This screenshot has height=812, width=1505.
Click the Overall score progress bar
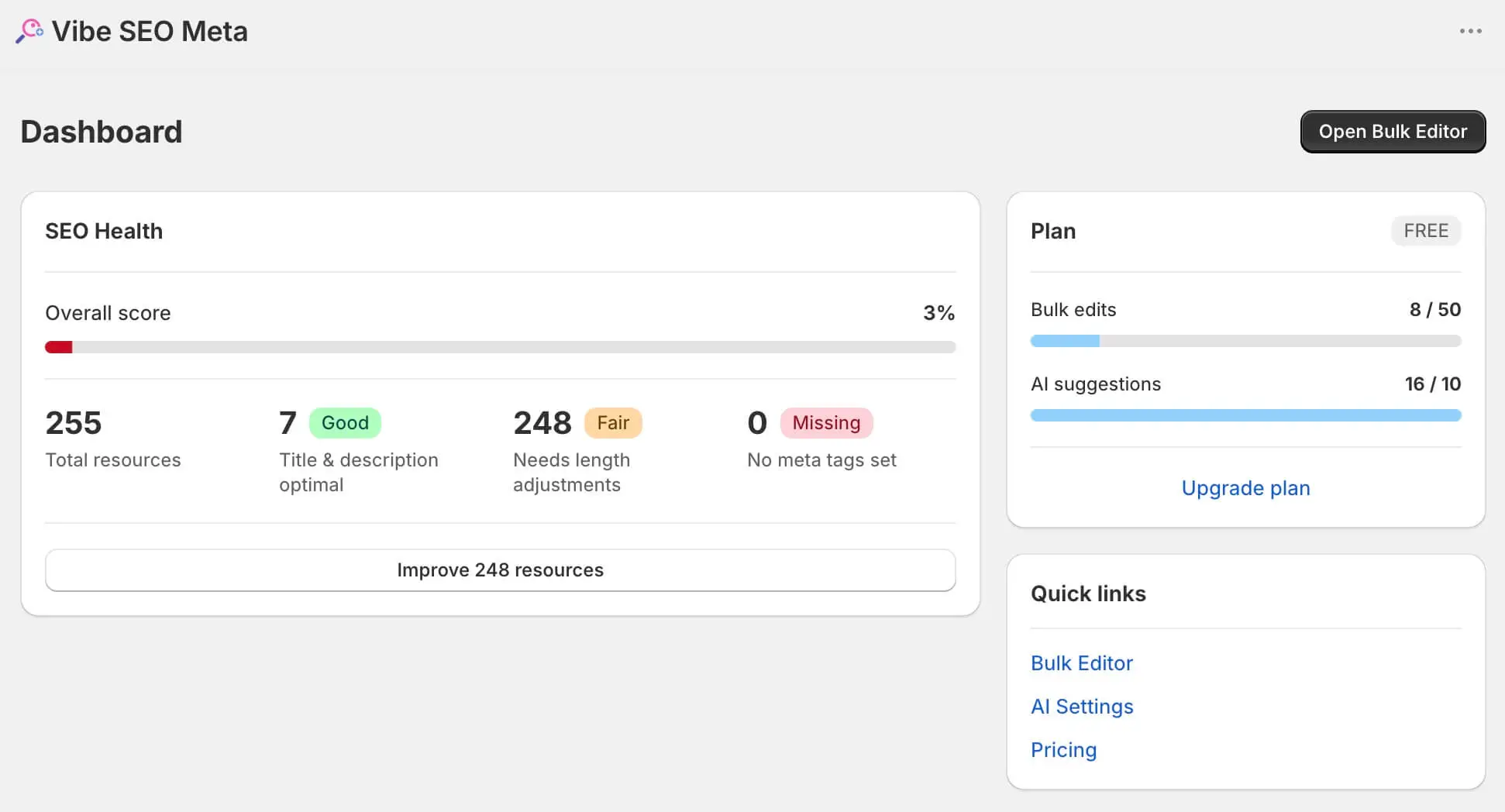click(x=500, y=347)
